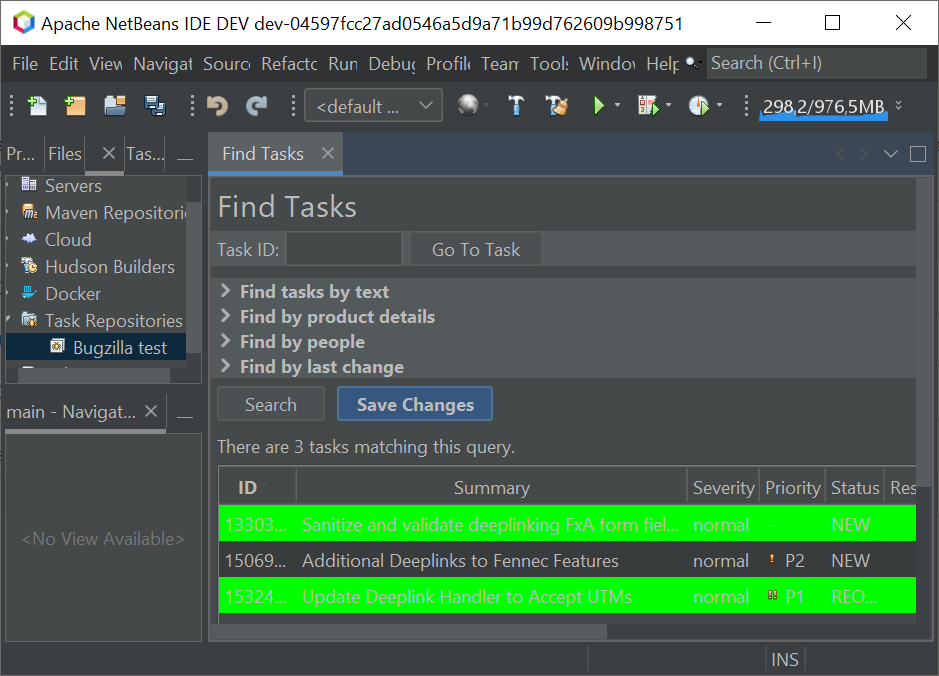Image resolution: width=939 pixels, height=676 pixels.
Task: Go to next editor tab arrow
Action: [864, 154]
